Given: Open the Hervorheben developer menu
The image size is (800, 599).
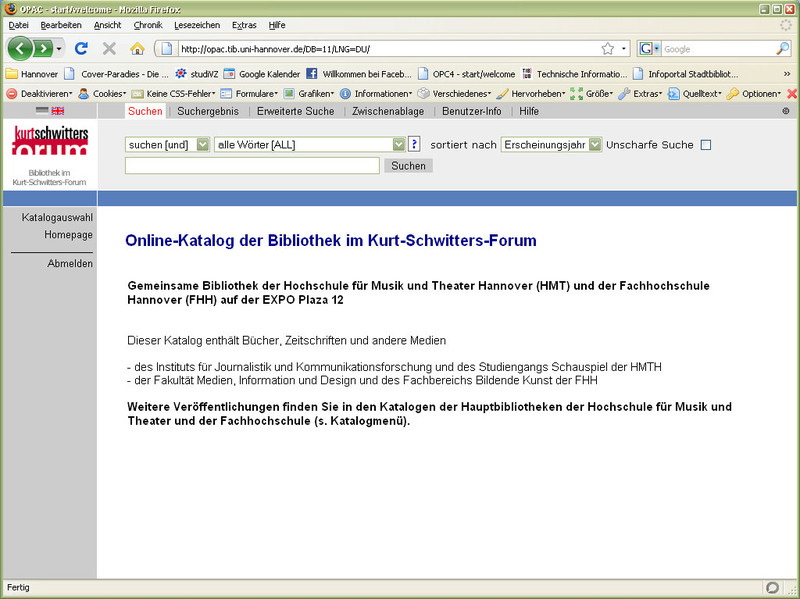Looking at the screenshot, I should coord(531,93).
